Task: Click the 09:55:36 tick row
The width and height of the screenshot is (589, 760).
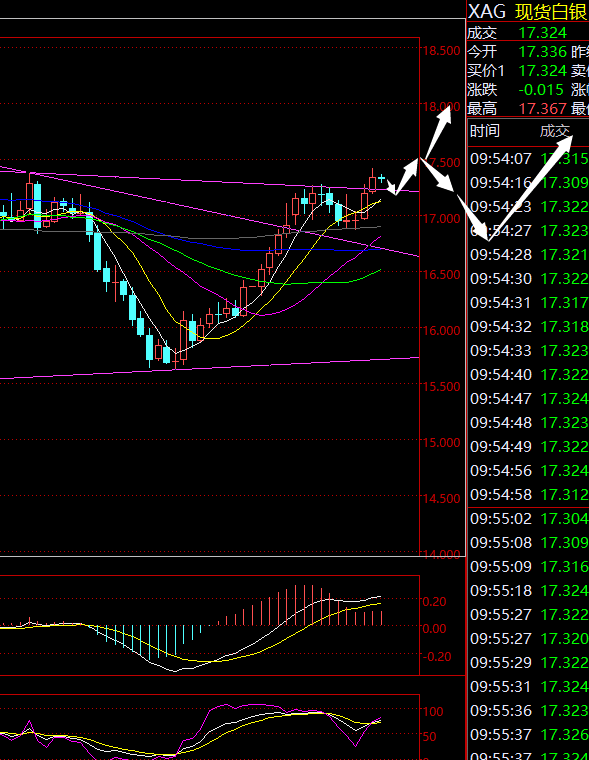Action: [529, 711]
